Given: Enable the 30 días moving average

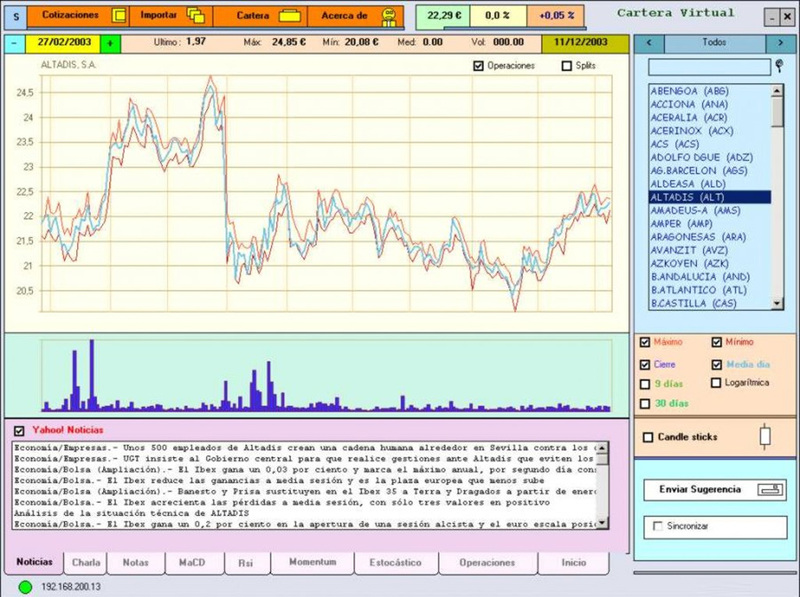Looking at the screenshot, I should [645, 404].
